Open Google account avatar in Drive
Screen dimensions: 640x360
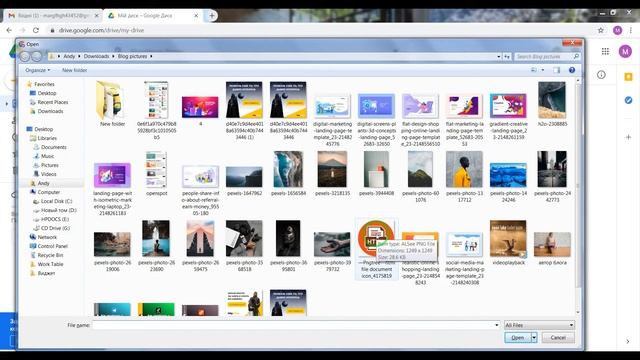[625, 51]
